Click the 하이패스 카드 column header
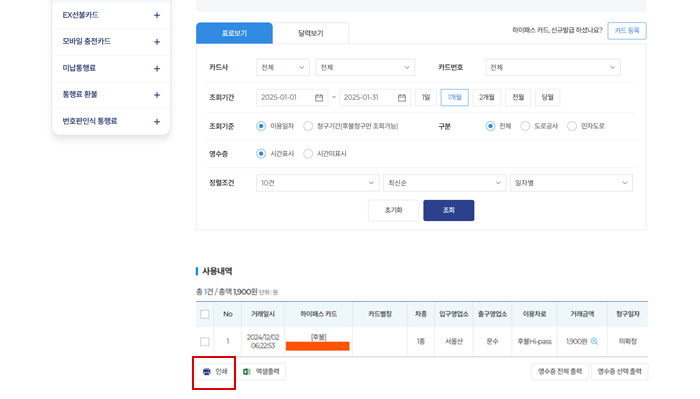This screenshot has width=700, height=399. (318, 314)
